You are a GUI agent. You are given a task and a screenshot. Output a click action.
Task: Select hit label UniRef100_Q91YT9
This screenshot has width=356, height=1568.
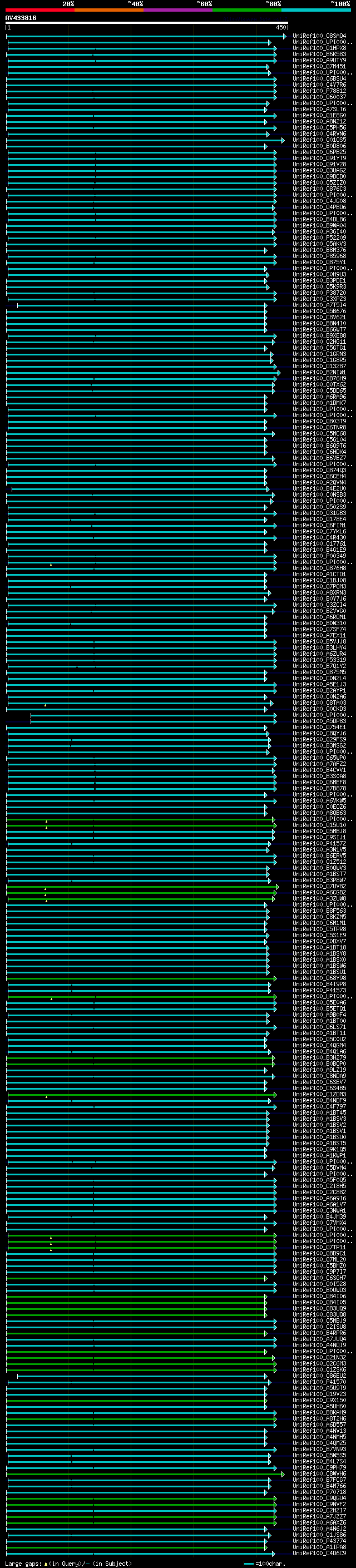click(x=319, y=159)
